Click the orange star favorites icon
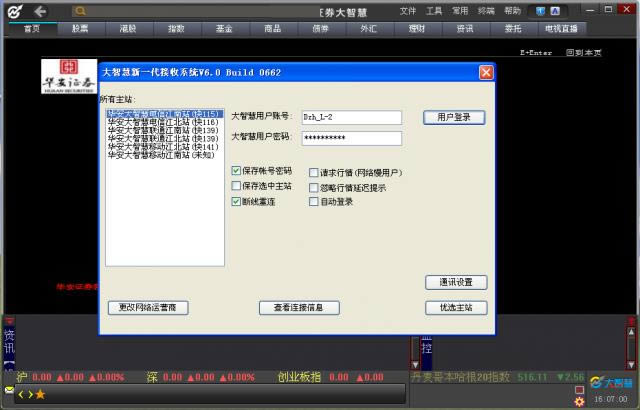 point(40,394)
